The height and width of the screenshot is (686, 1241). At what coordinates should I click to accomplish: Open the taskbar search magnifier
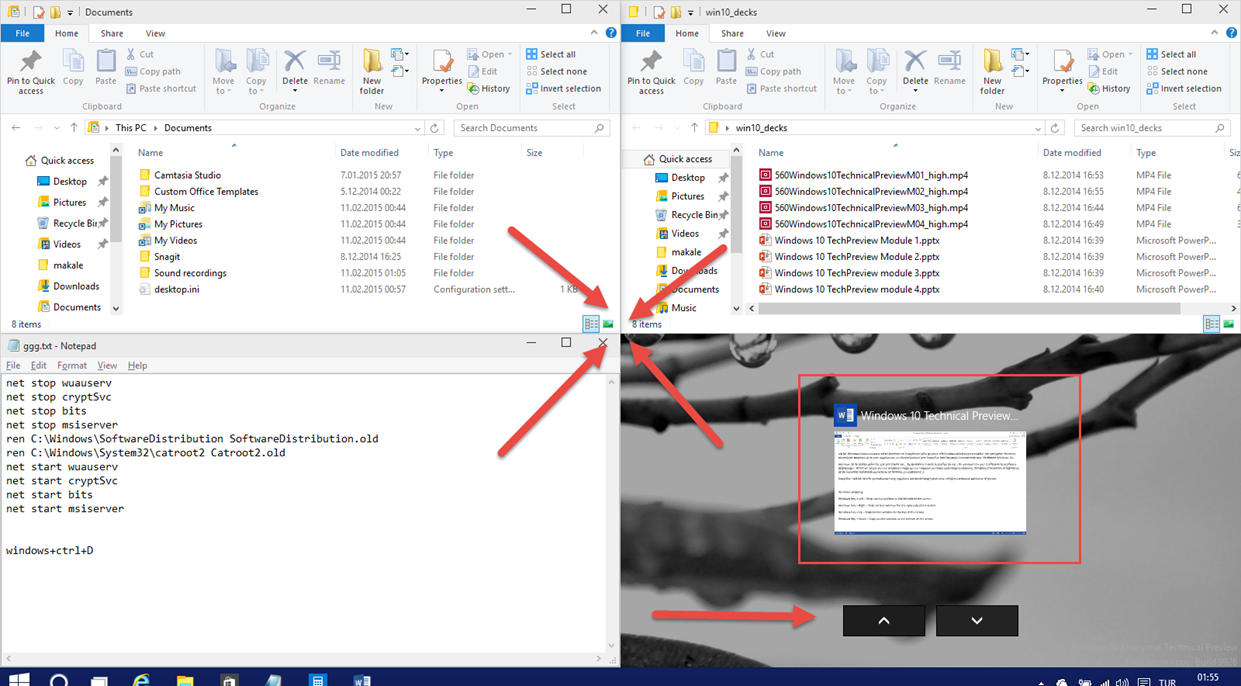[x=59, y=680]
